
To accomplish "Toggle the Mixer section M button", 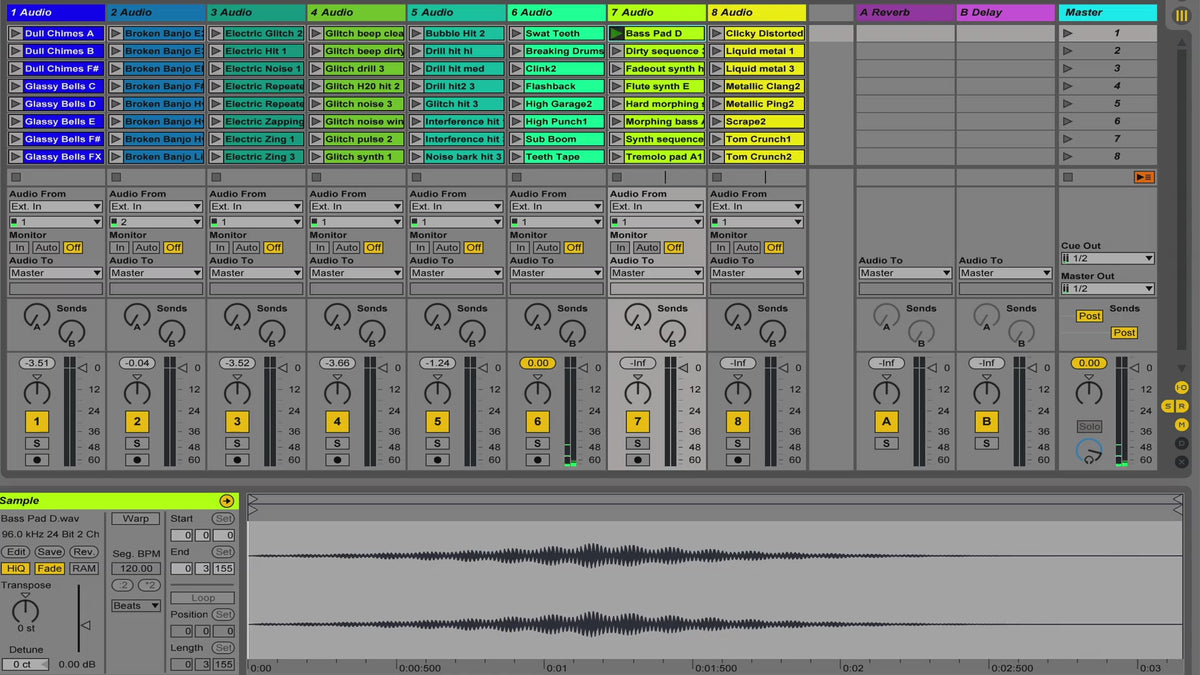I will [x=1181, y=424].
